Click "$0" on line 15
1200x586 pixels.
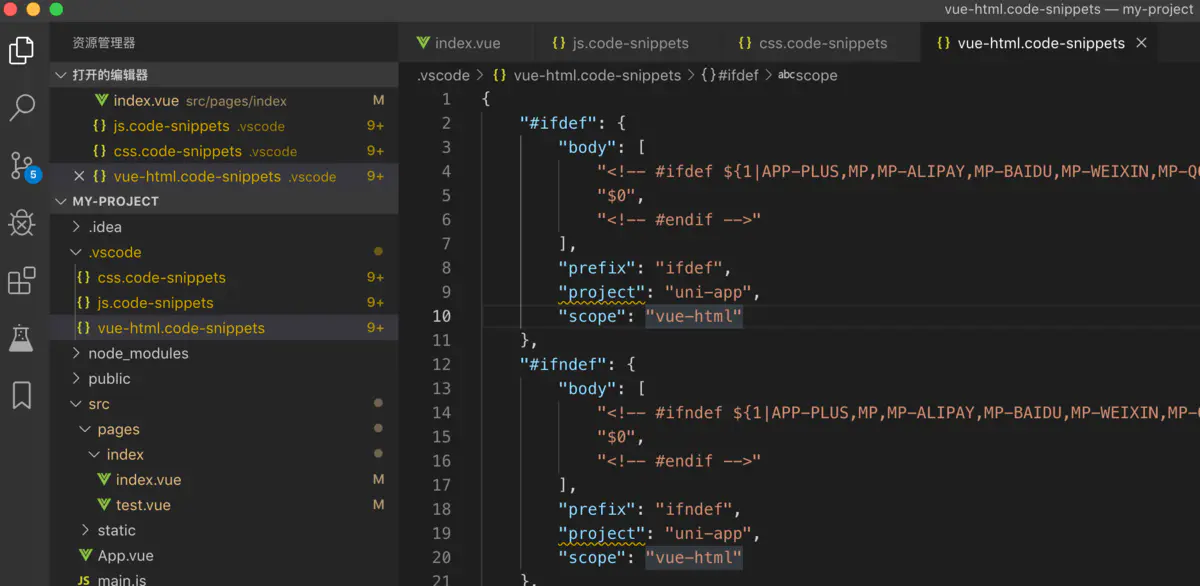coord(615,437)
